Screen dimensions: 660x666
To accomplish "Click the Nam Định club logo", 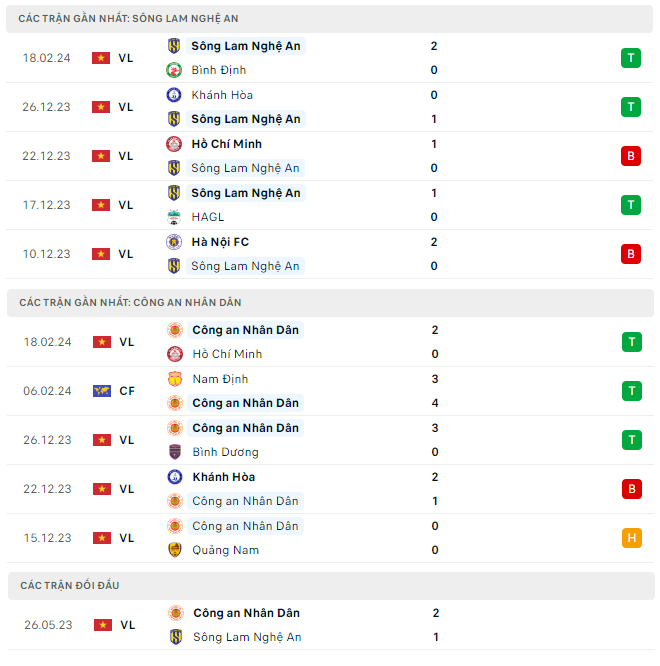I will [x=173, y=379].
